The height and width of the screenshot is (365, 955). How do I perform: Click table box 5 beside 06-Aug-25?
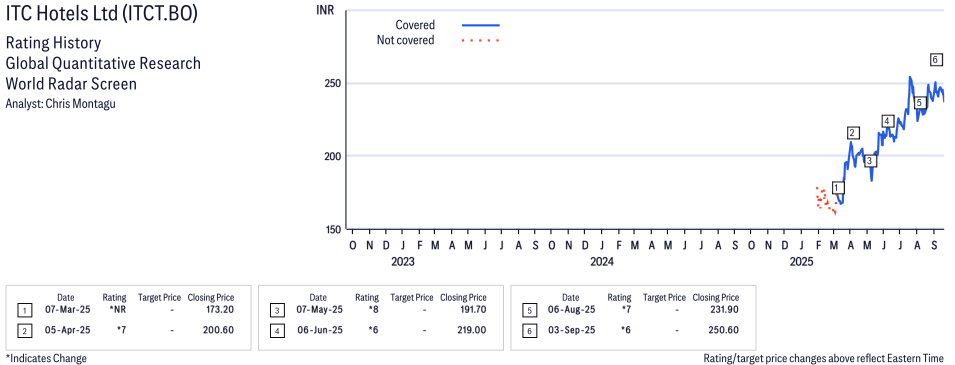[x=529, y=311]
